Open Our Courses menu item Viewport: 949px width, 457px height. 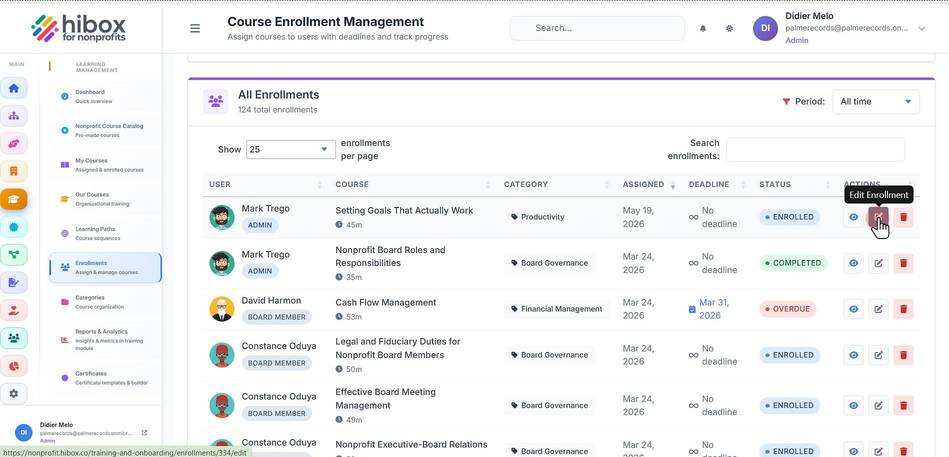(x=105, y=199)
